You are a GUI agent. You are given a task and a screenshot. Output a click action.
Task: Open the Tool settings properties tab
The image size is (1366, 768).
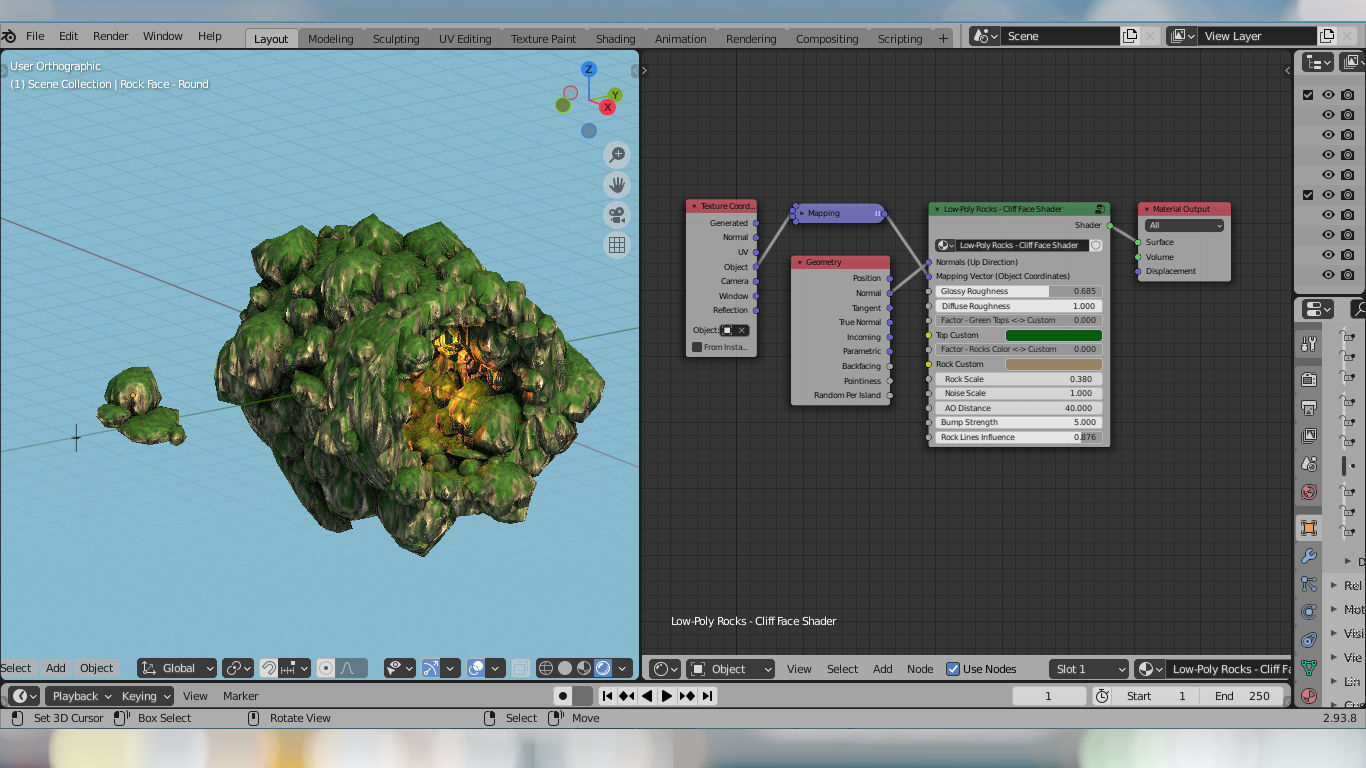coord(1309,344)
